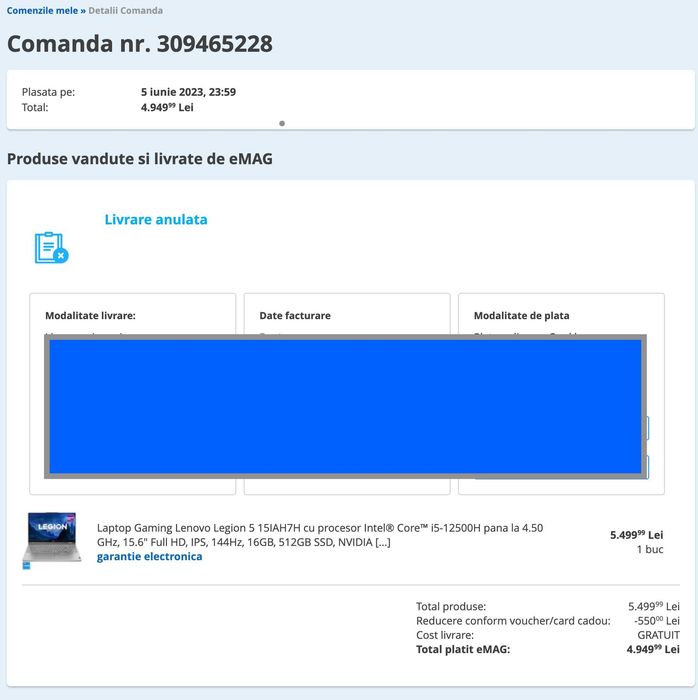Click the Livrare anulata status heading

(x=156, y=220)
